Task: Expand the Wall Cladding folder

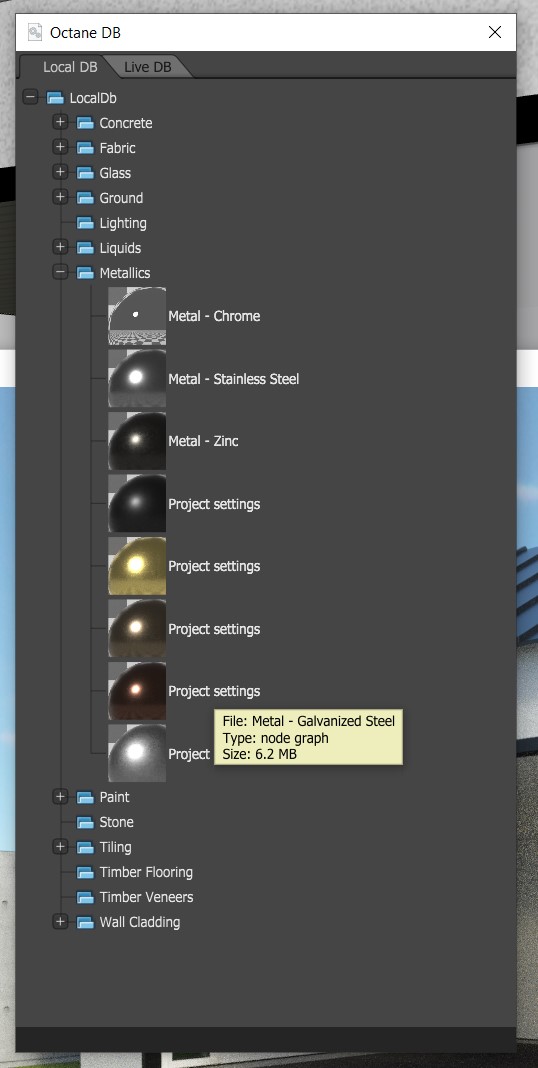Action: (x=61, y=922)
